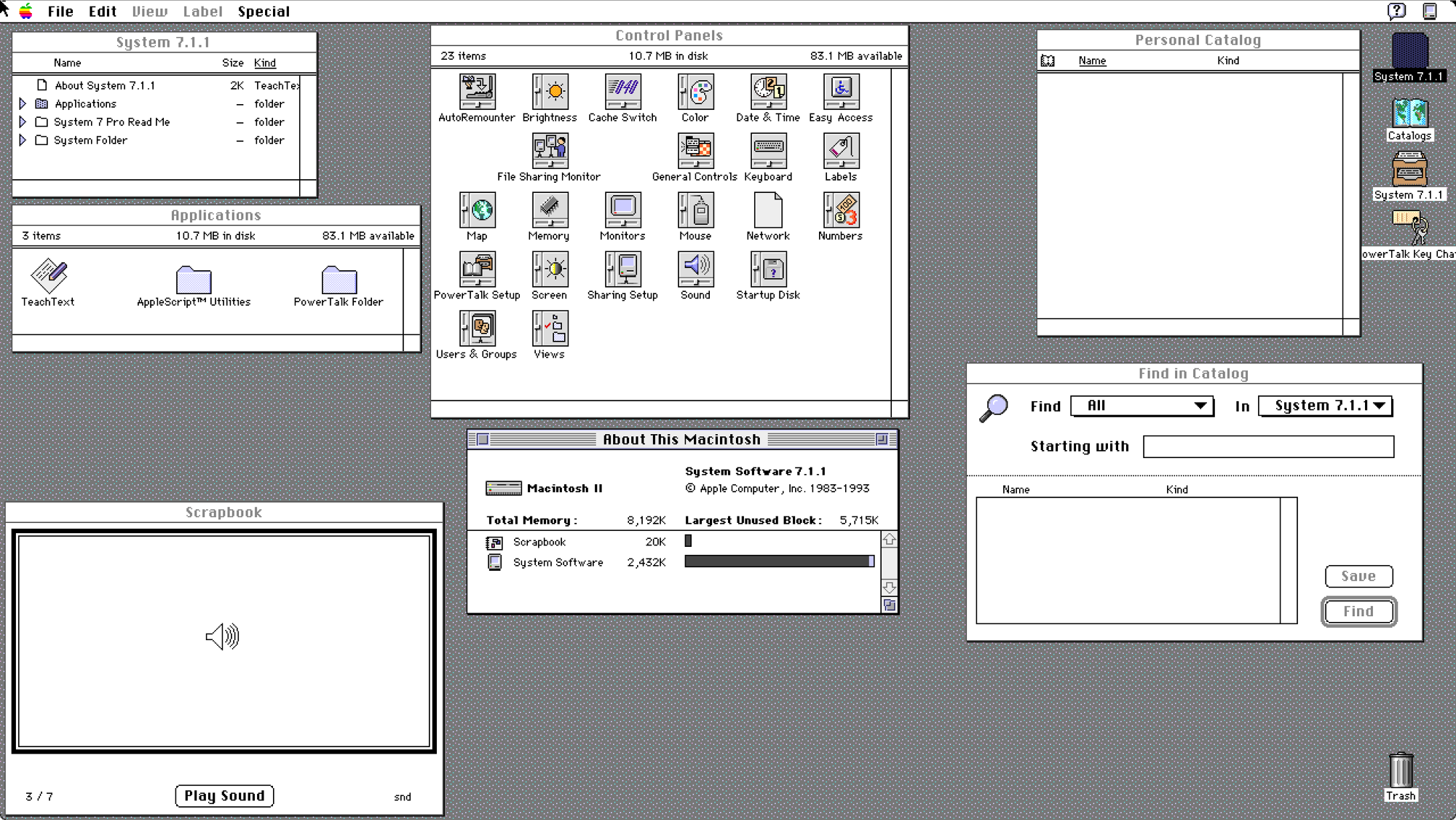Screen dimensions: 1456x820
Task: Click the Starting with text field
Action: tap(1268, 446)
